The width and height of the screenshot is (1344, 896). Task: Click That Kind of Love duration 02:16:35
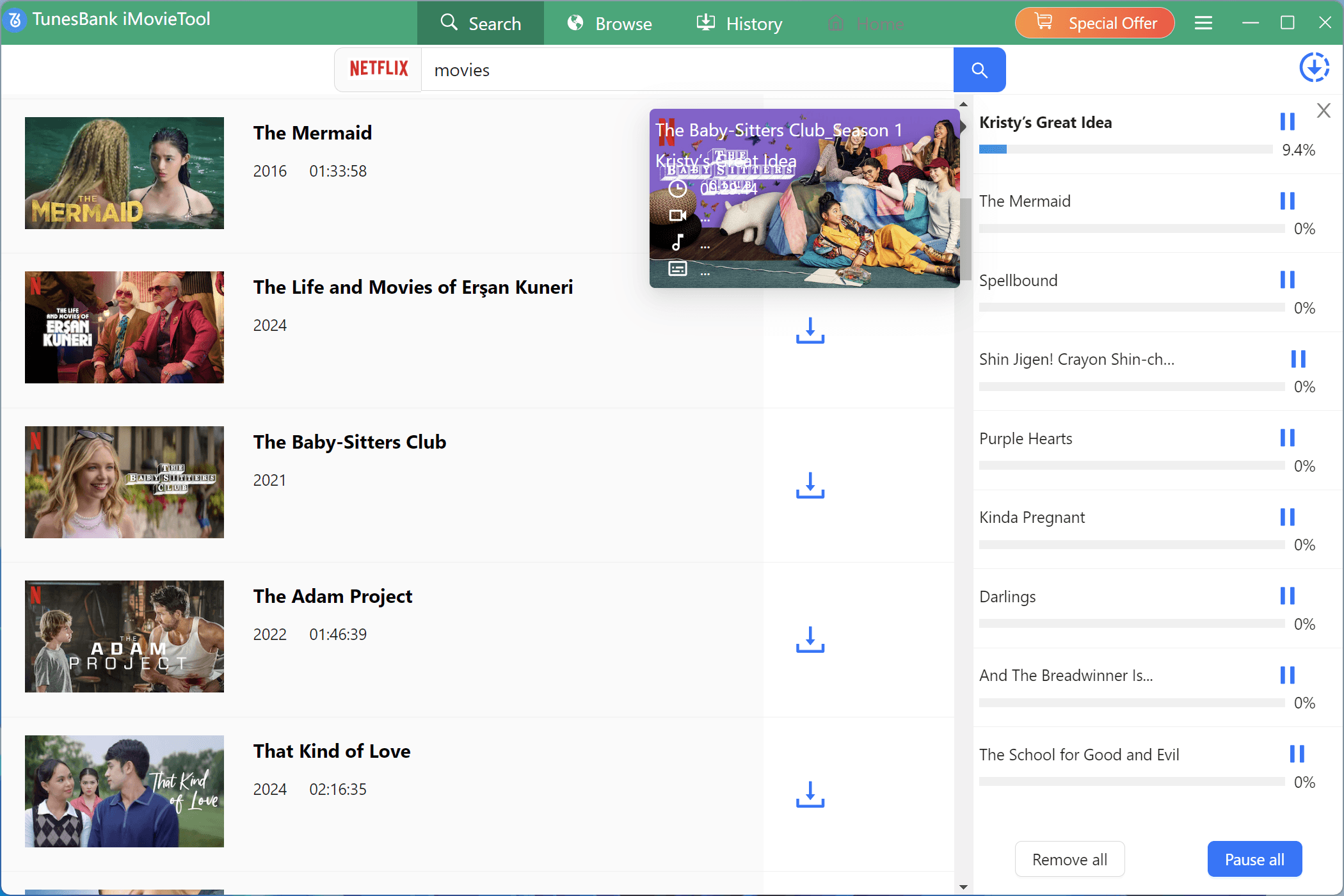[x=338, y=789]
